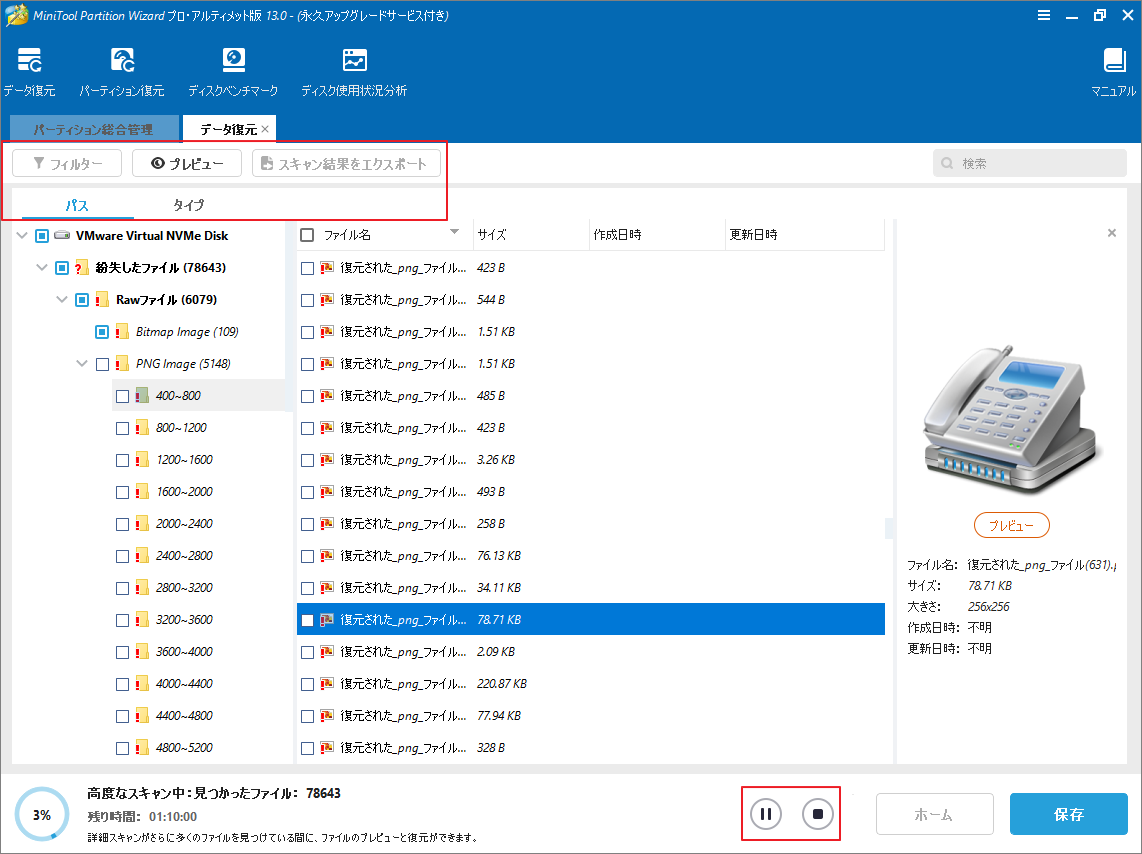
Task: Collapse the Rawファイル (6079) tree node
Action: coord(62,299)
